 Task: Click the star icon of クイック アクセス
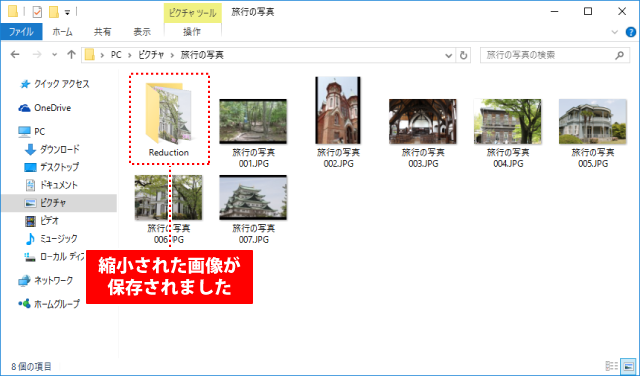(x=25, y=84)
